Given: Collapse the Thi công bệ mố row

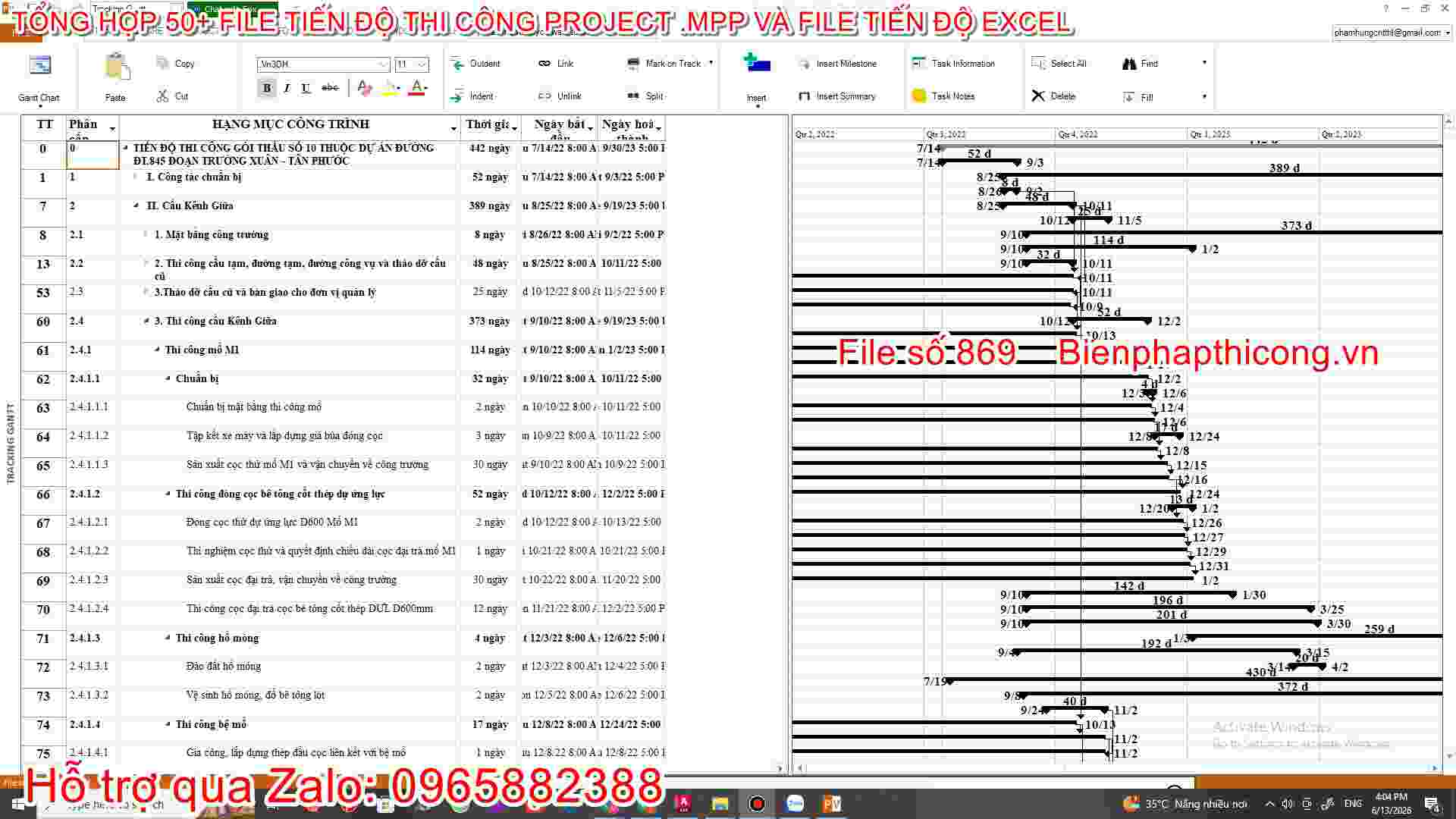Looking at the screenshot, I should click(168, 724).
